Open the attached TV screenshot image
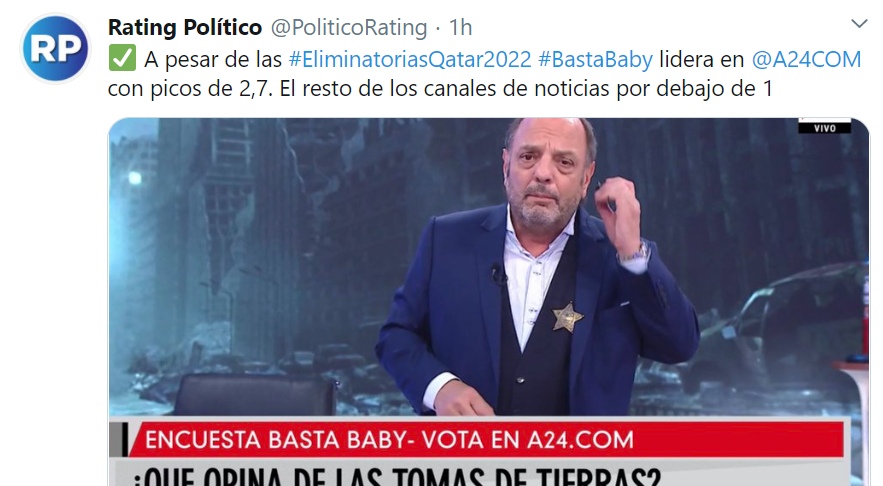The image size is (883, 486). click(x=489, y=302)
